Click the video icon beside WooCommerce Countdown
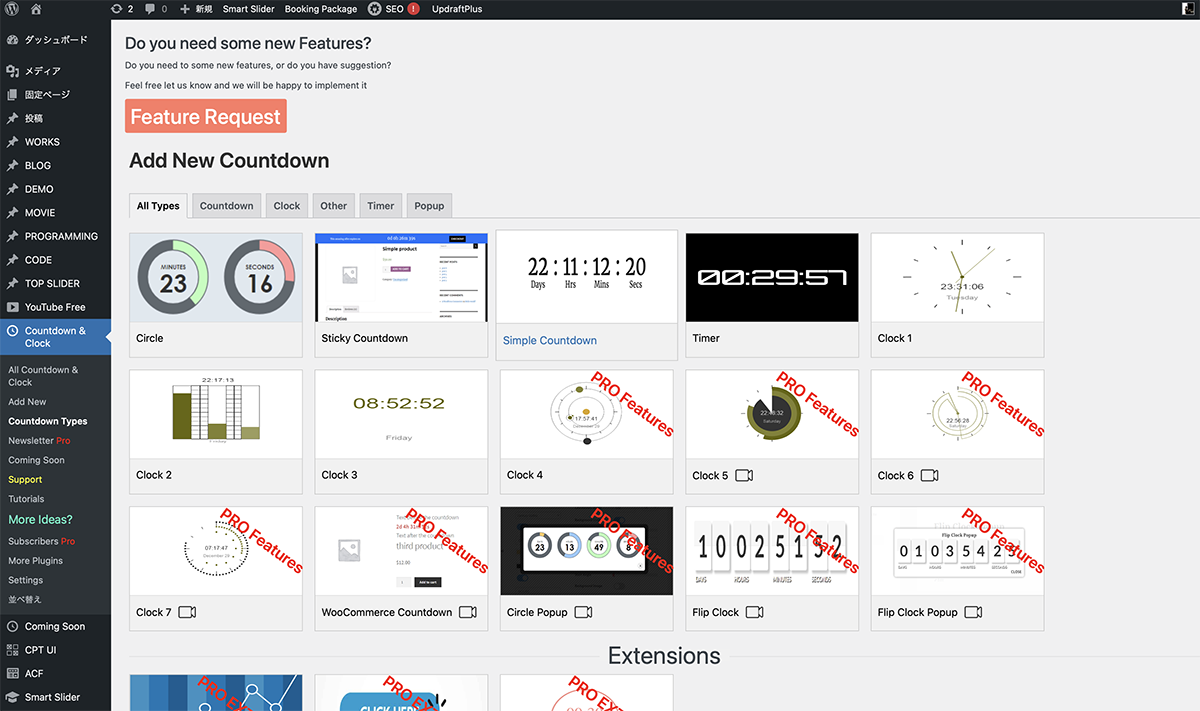 [468, 613]
